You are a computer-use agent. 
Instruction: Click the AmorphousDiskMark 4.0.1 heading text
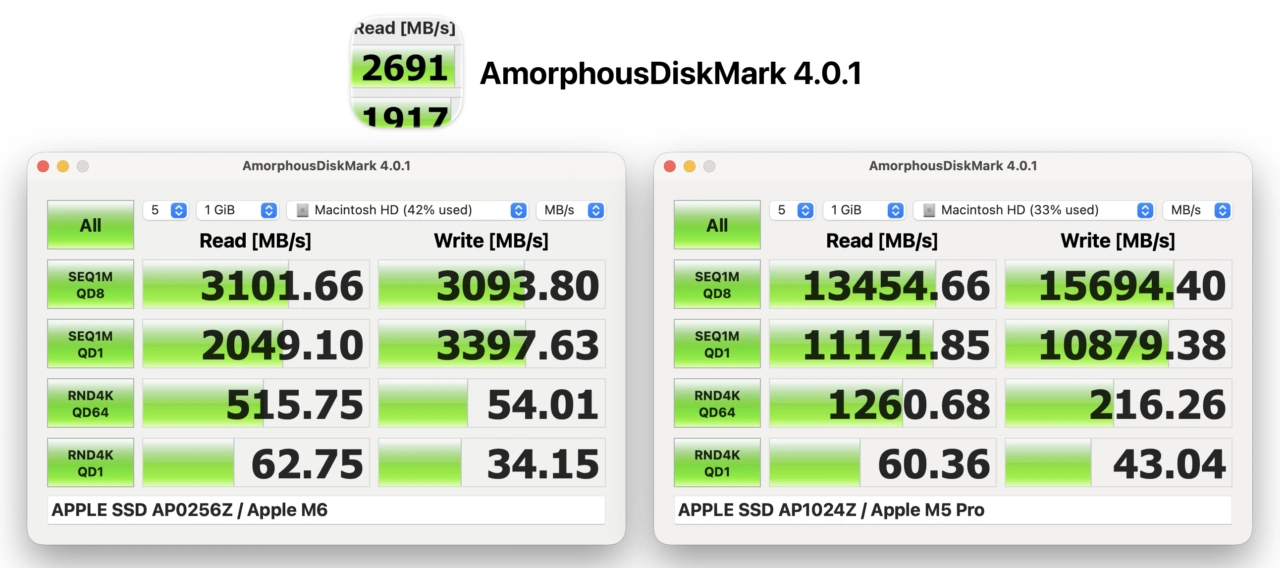(670, 74)
